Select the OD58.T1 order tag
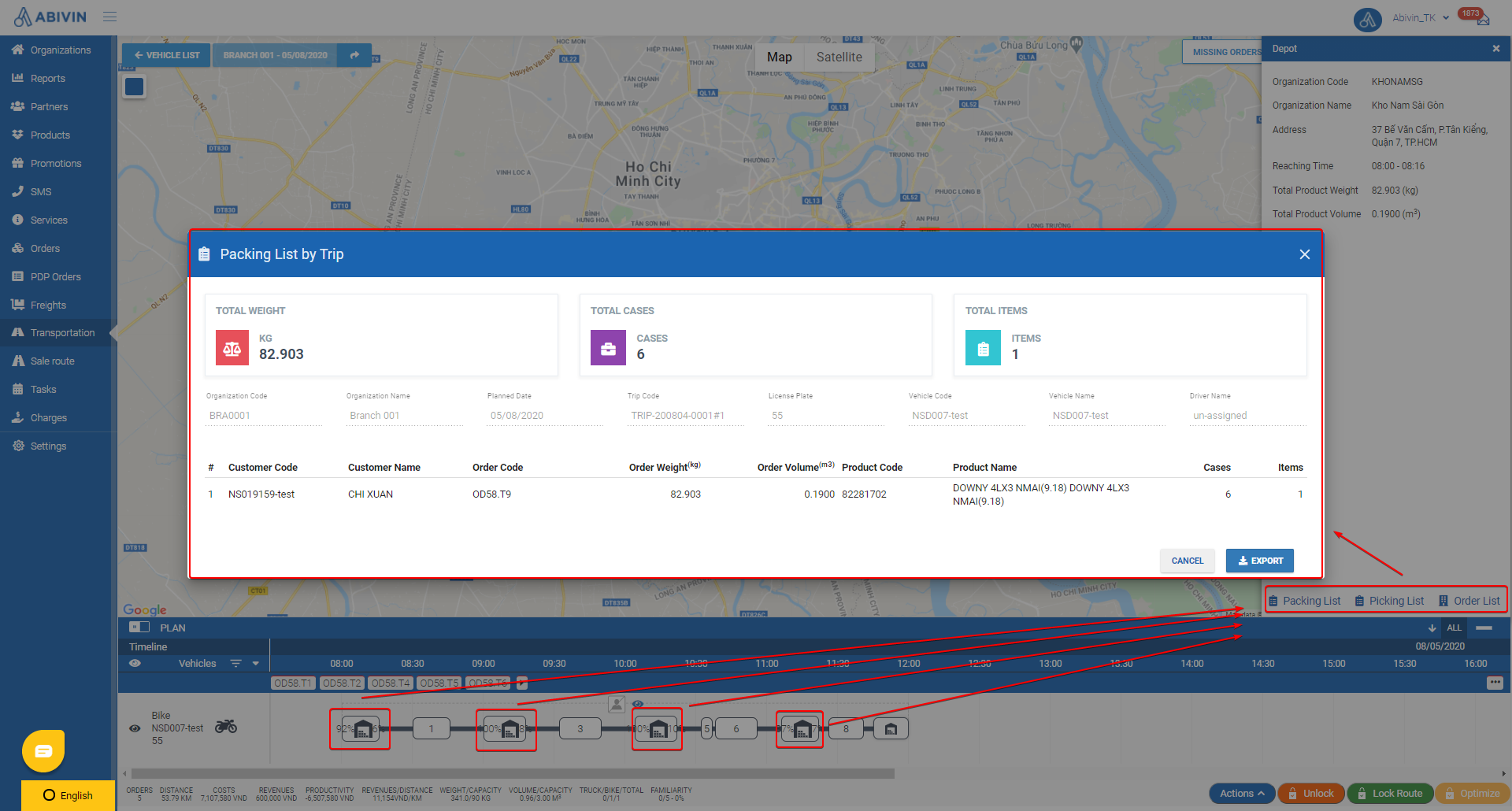The height and width of the screenshot is (811, 1512). (x=293, y=683)
